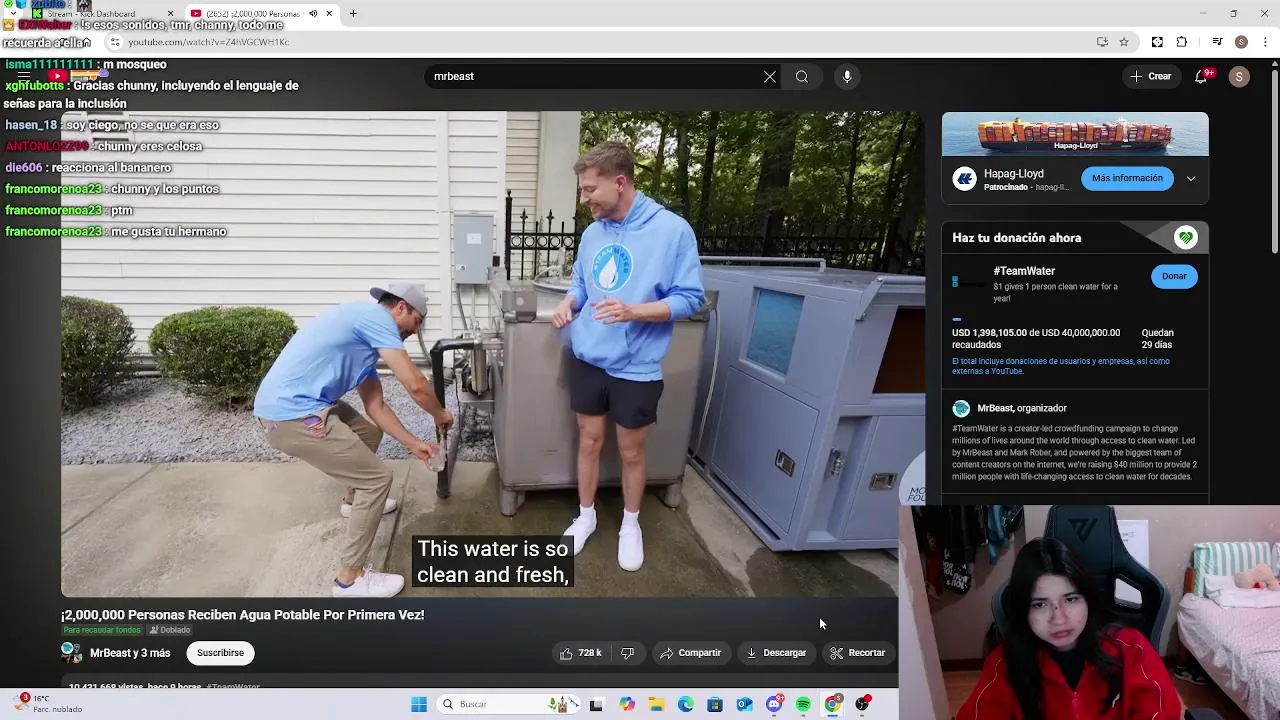The image size is (1280, 720).
Task: Open the weather widget showing 16°C
Action: [x=50, y=704]
